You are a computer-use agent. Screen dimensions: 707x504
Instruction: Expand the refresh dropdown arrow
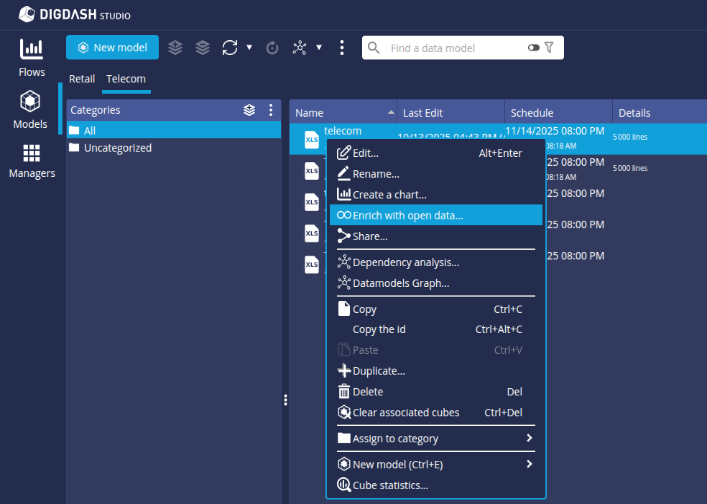(x=249, y=47)
